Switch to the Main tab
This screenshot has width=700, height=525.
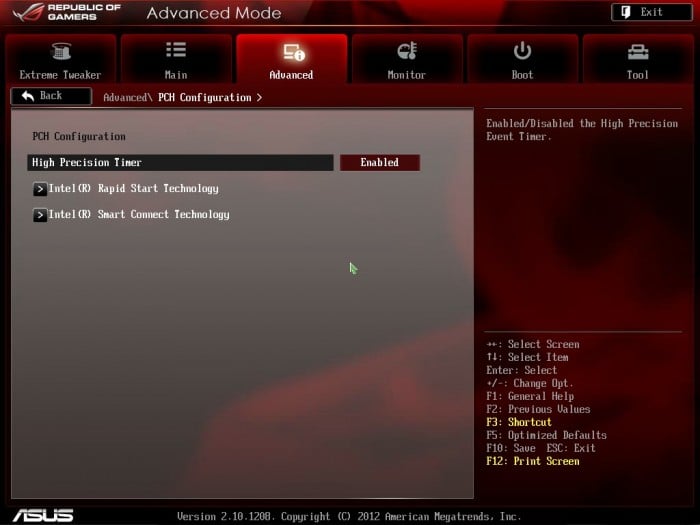(x=176, y=59)
